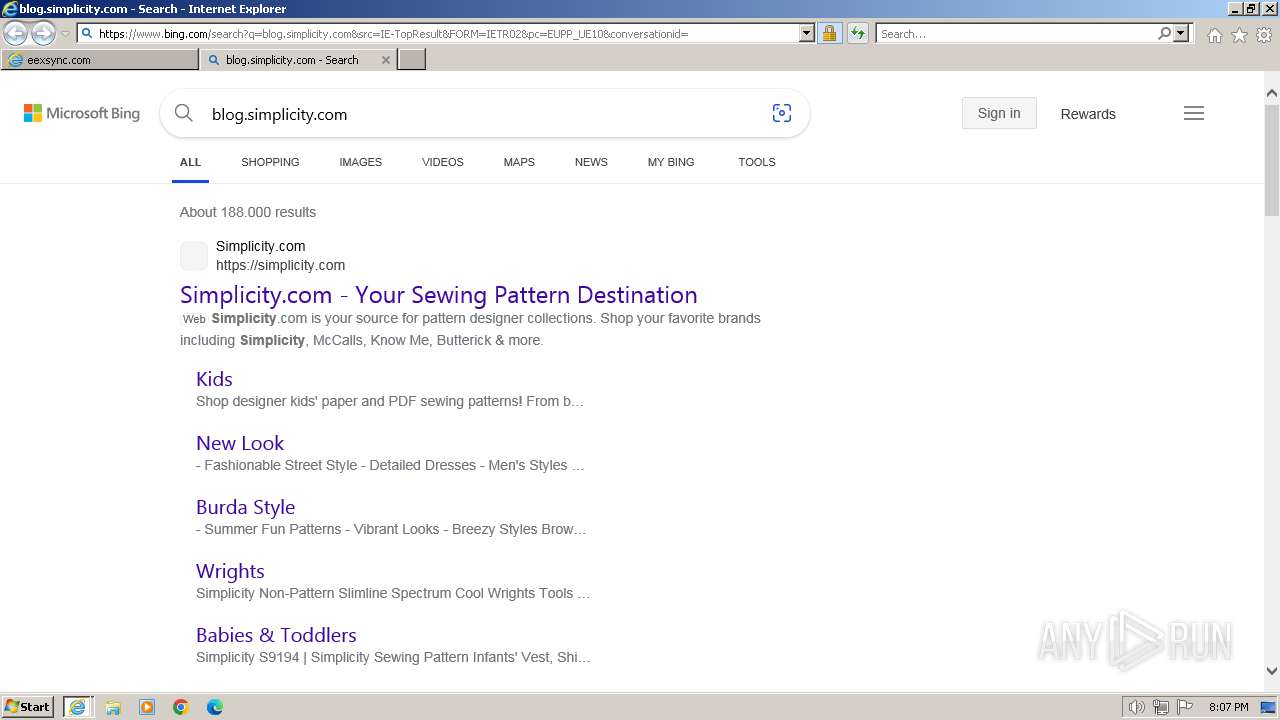Viewport: 1280px width, 720px height.
Task: Switch to the SHOPPING tab
Action: click(270, 162)
